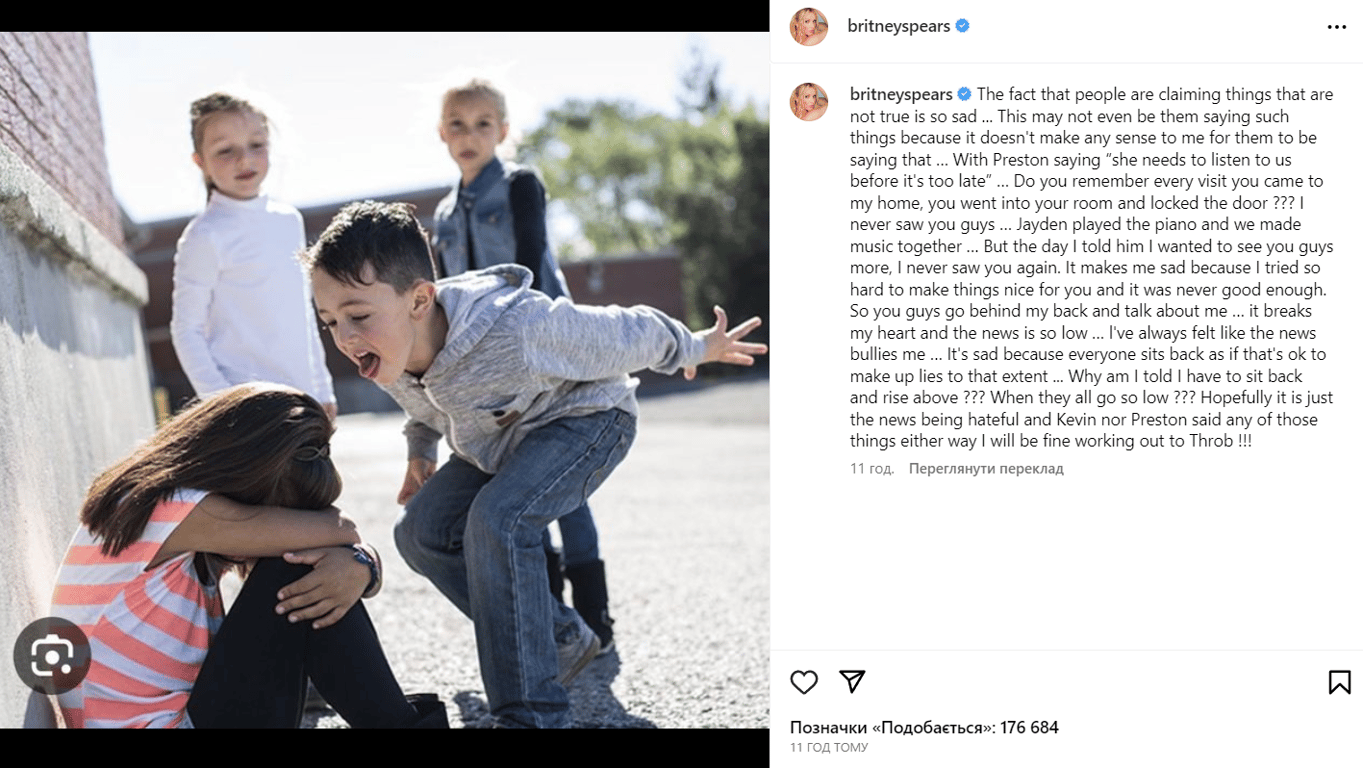Like the post with the heart icon
The height and width of the screenshot is (768, 1363).
coord(804,682)
